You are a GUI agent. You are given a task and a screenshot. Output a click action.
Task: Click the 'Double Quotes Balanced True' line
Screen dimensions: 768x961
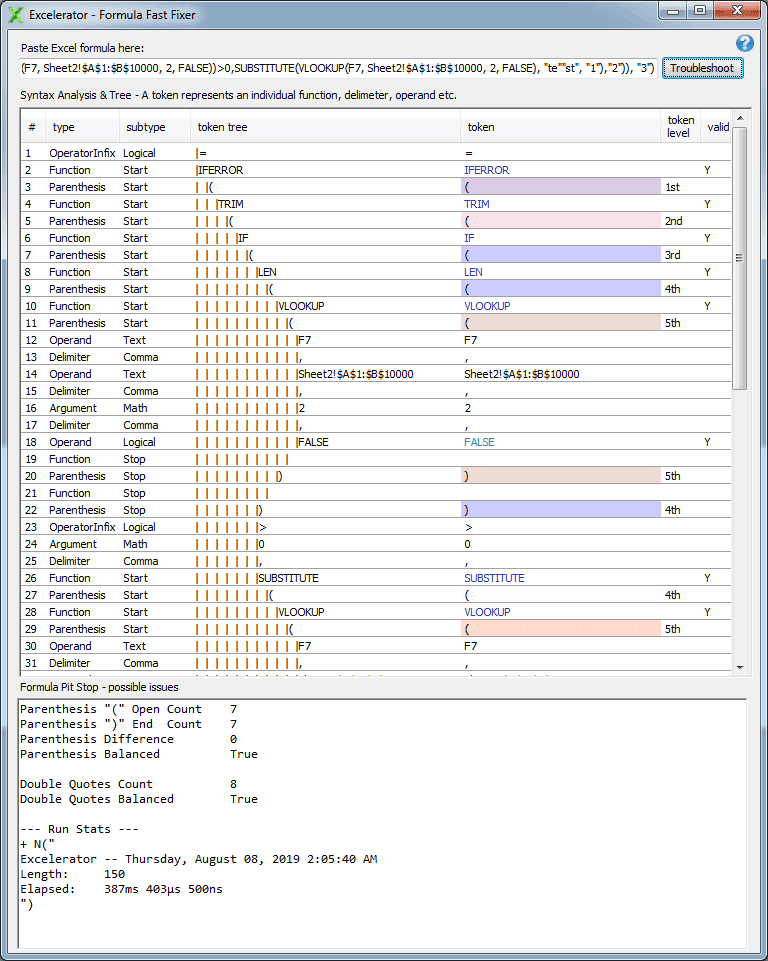139,799
